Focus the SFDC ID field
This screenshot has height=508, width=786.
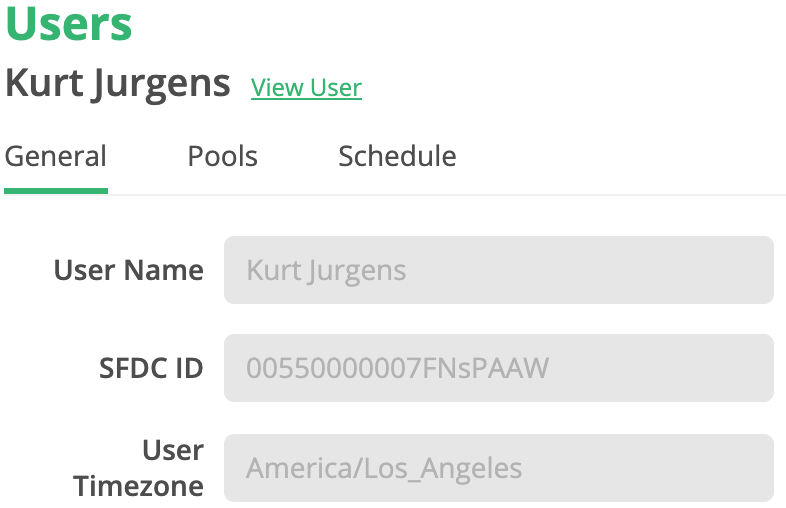[498, 368]
